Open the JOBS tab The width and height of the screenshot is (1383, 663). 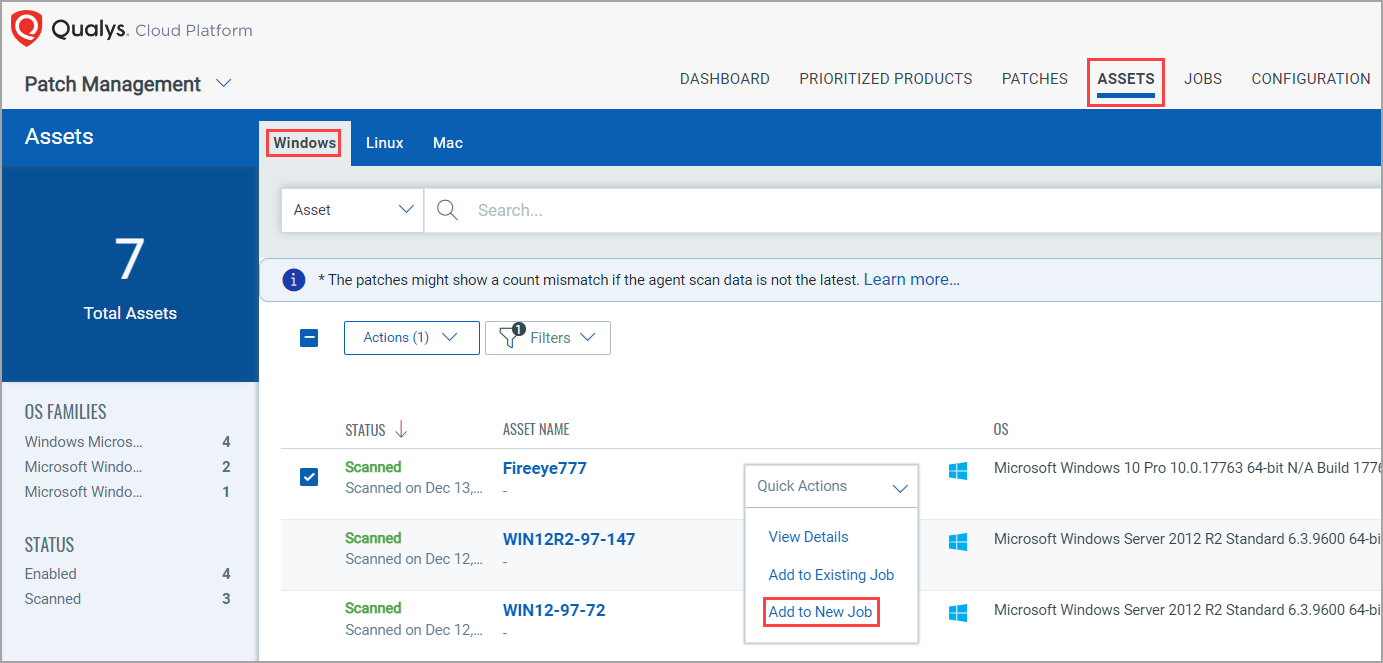tap(1203, 79)
